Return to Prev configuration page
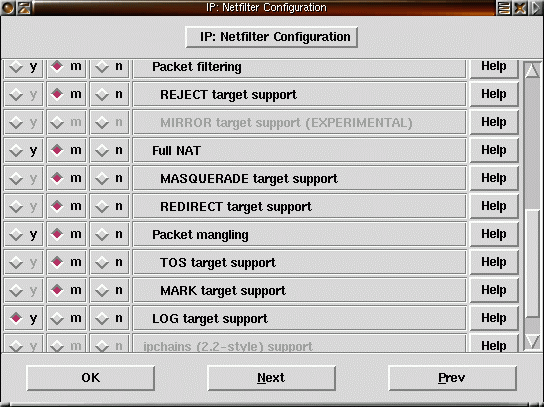544x407 pixels. tap(452, 378)
